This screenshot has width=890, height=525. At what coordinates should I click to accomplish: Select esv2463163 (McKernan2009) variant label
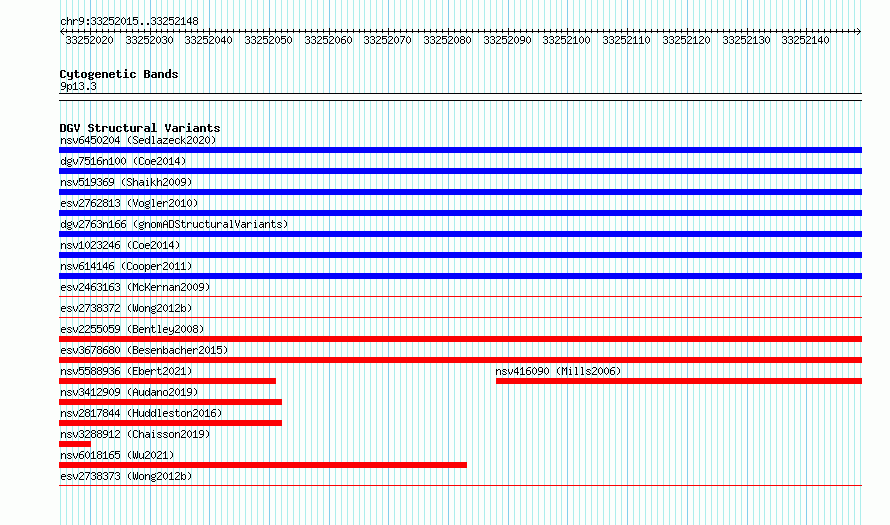click(135, 287)
